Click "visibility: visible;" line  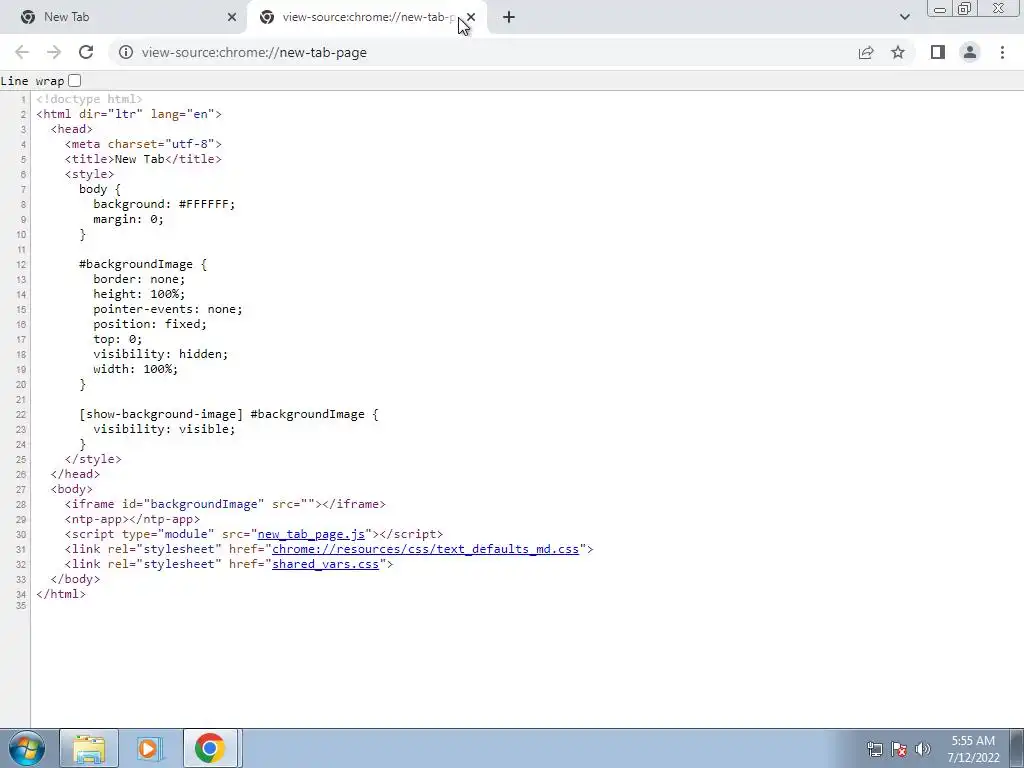click(x=164, y=429)
